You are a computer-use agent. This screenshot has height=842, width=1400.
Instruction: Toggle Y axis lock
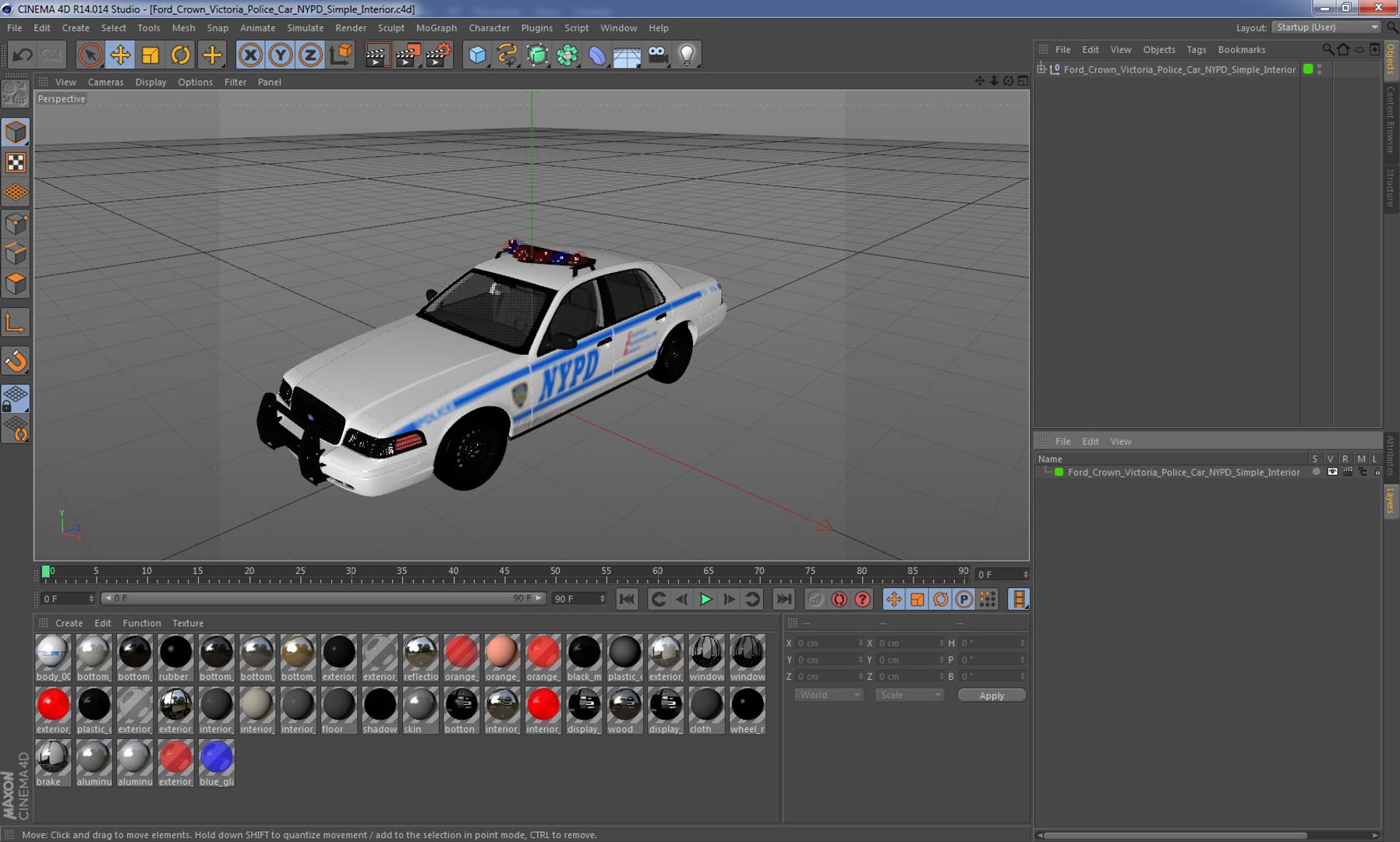pos(281,55)
